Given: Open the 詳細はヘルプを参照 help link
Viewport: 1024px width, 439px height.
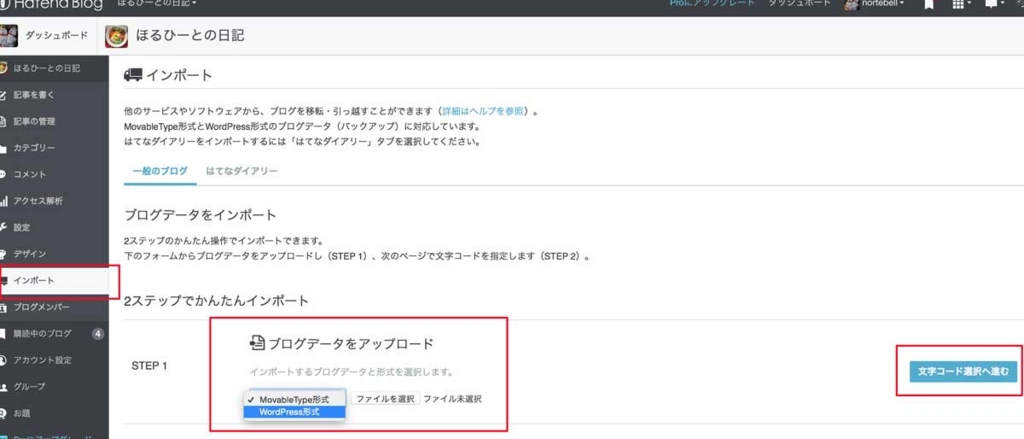Looking at the screenshot, I should pyautogui.click(x=483, y=111).
